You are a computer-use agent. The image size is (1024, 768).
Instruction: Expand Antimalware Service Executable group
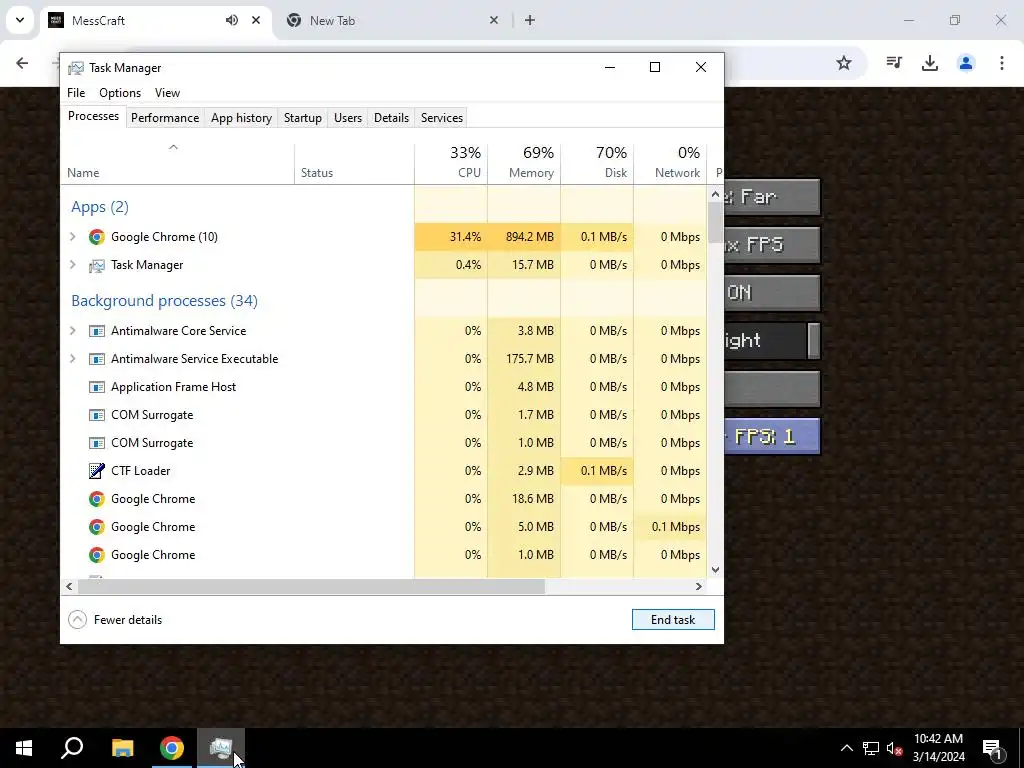pos(72,359)
